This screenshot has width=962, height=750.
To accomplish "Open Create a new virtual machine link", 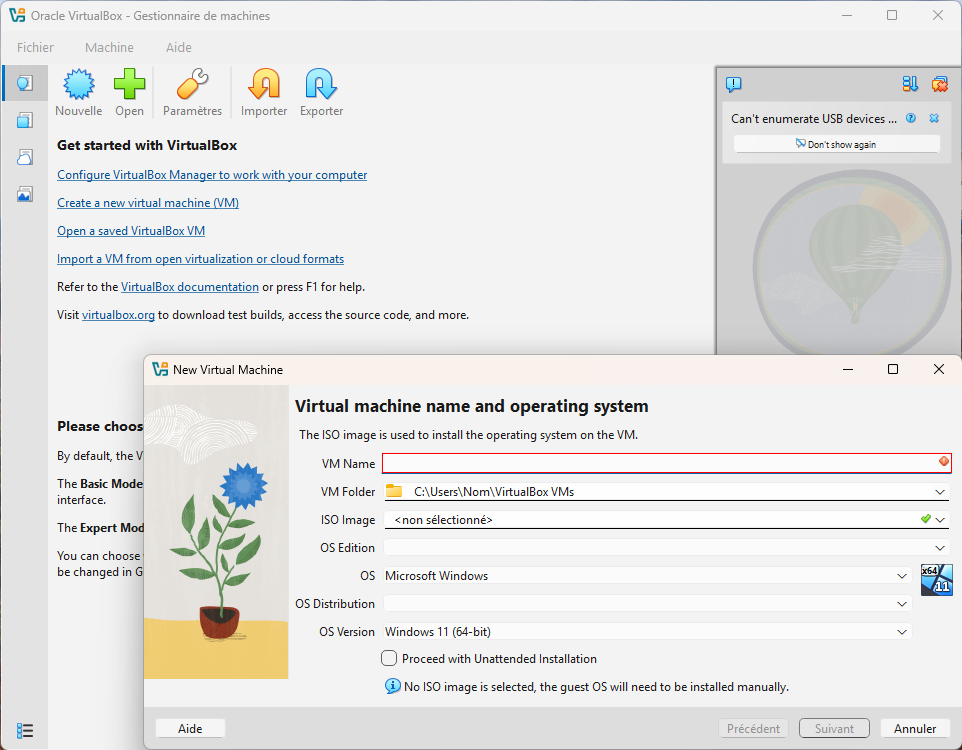I will (148, 203).
